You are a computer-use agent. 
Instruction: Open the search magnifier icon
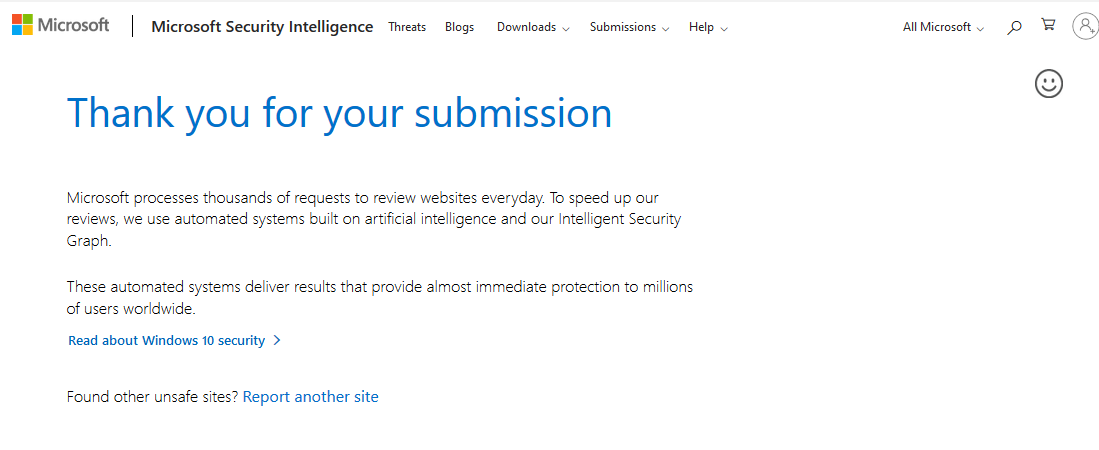(x=1013, y=27)
